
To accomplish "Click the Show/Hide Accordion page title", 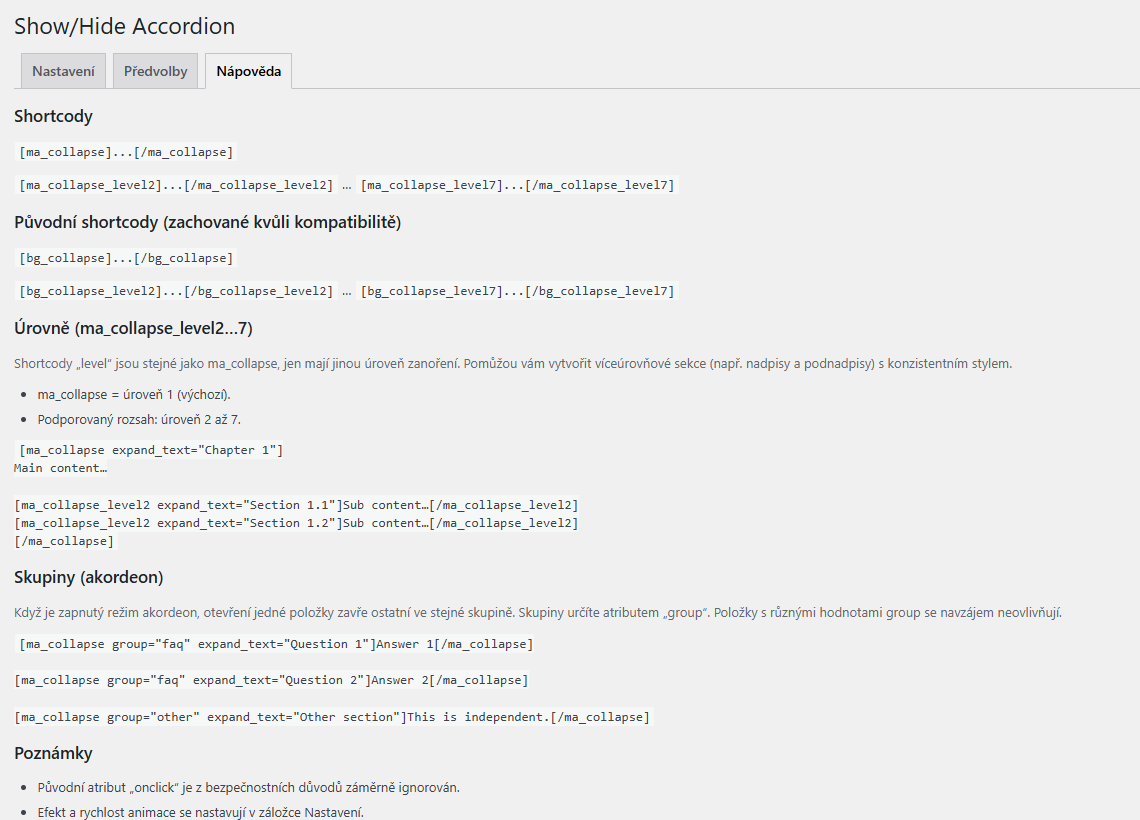I will click(x=123, y=26).
